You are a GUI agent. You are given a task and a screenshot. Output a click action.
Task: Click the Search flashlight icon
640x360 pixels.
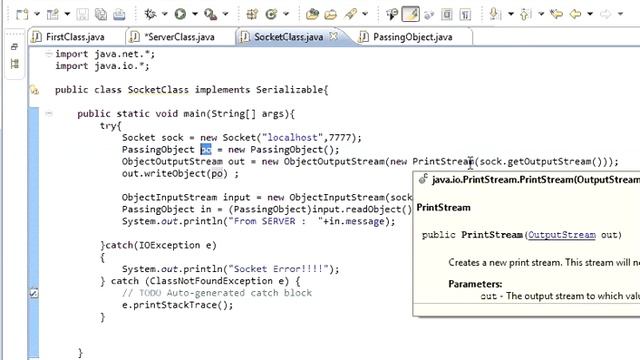351,14
